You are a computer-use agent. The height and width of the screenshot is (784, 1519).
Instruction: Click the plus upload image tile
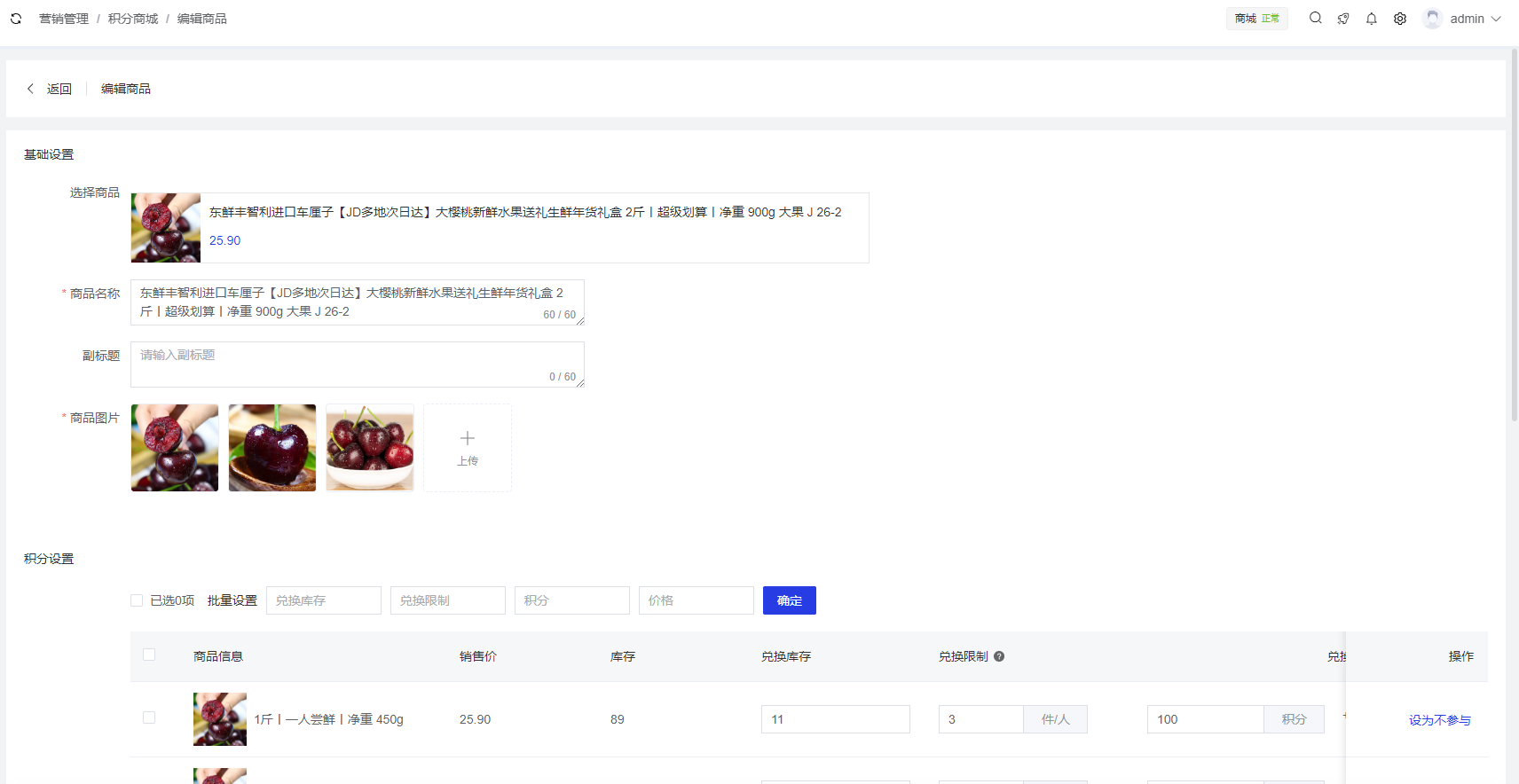pos(468,448)
